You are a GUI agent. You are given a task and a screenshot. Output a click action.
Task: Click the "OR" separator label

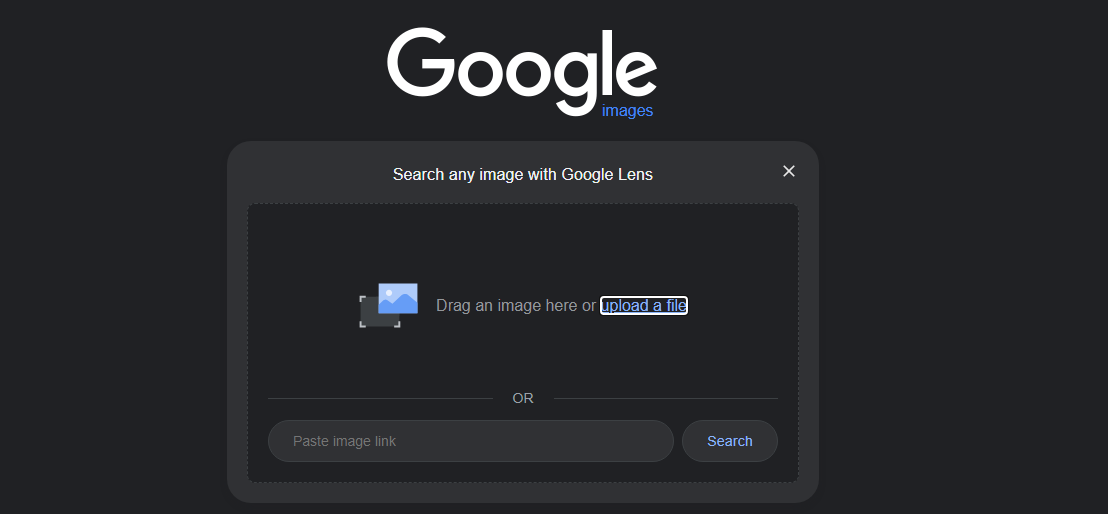coord(523,399)
